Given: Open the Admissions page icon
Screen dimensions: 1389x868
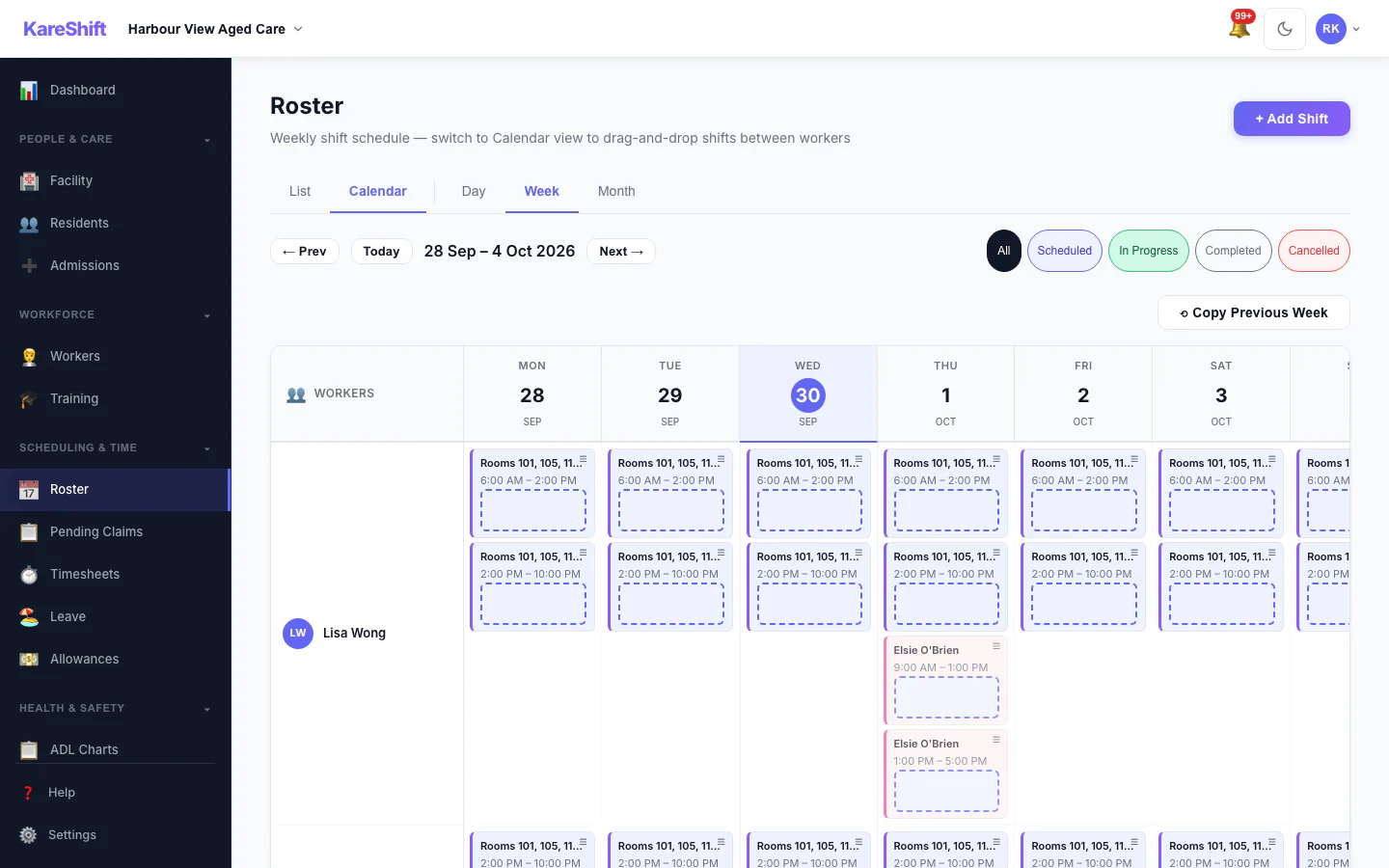Looking at the screenshot, I should pyautogui.click(x=30, y=266).
